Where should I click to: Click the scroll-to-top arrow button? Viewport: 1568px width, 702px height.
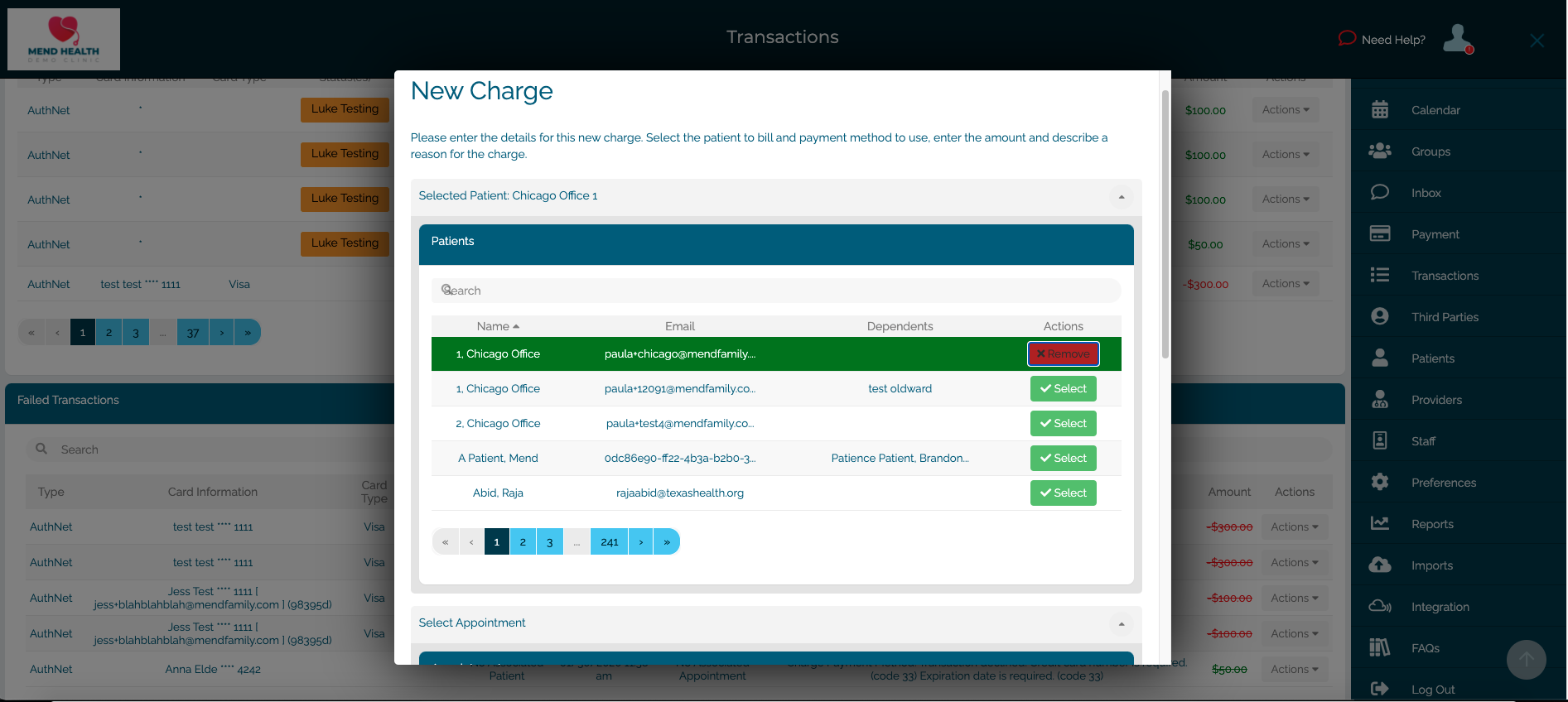coord(1526,660)
